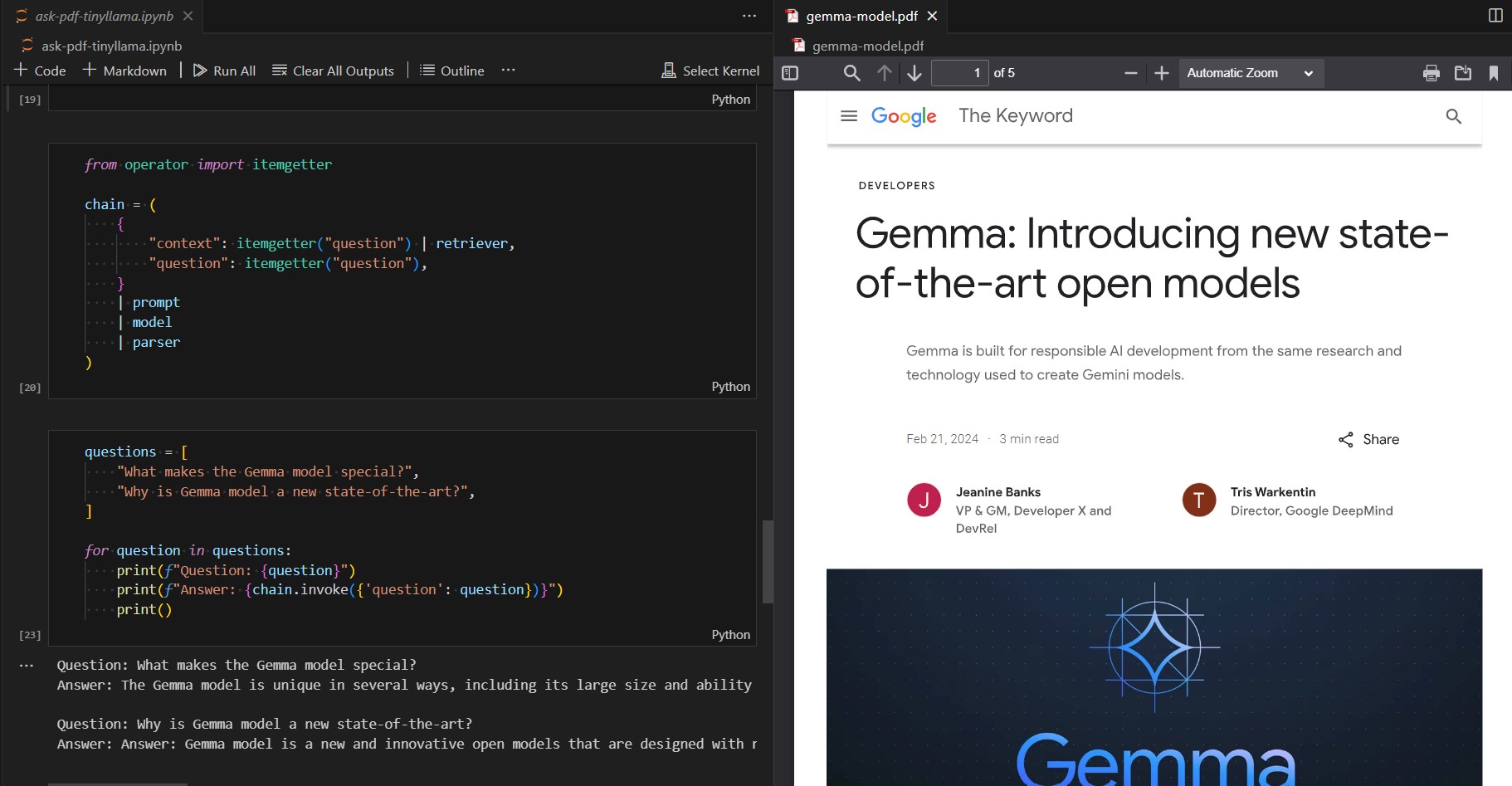The image size is (1512, 786).
Task: Add a new Code cell
Action: point(40,71)
